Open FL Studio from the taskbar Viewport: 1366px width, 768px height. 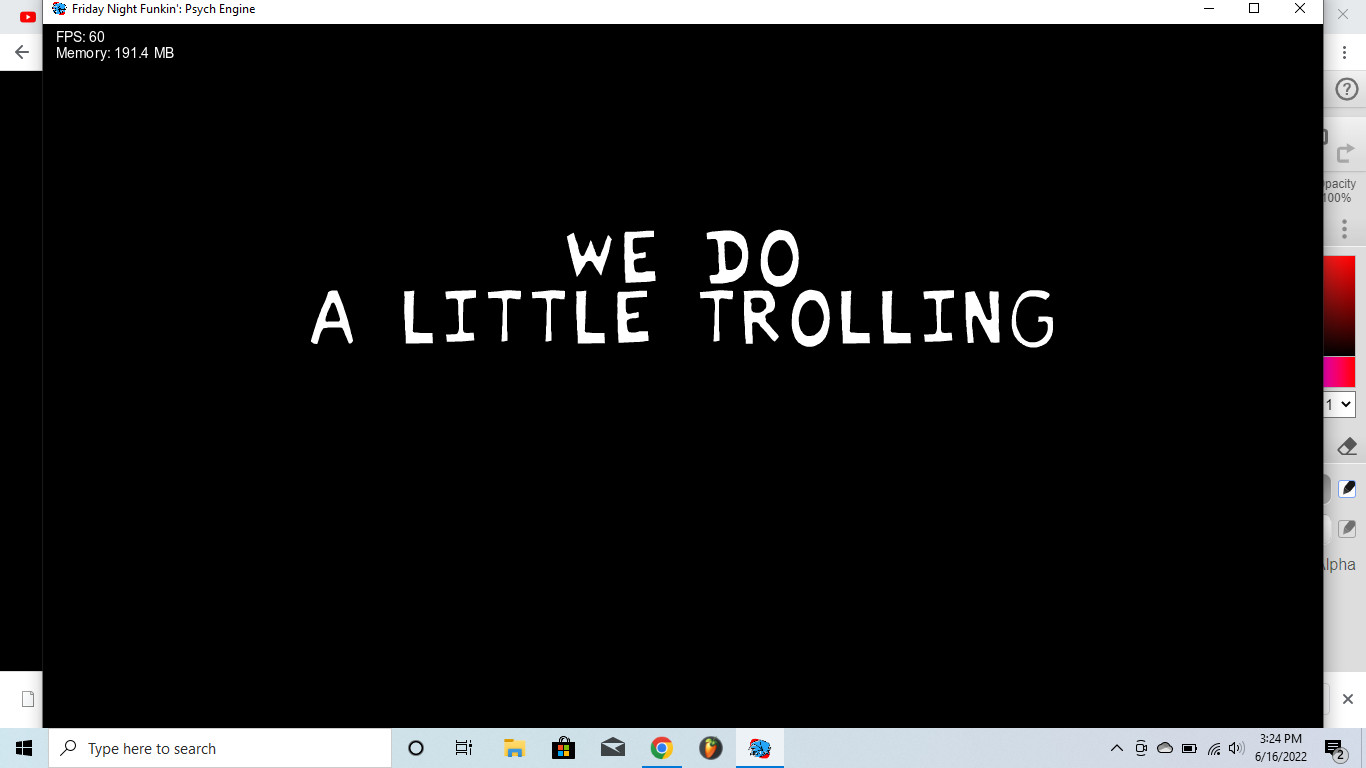click(x=710, y=748)
